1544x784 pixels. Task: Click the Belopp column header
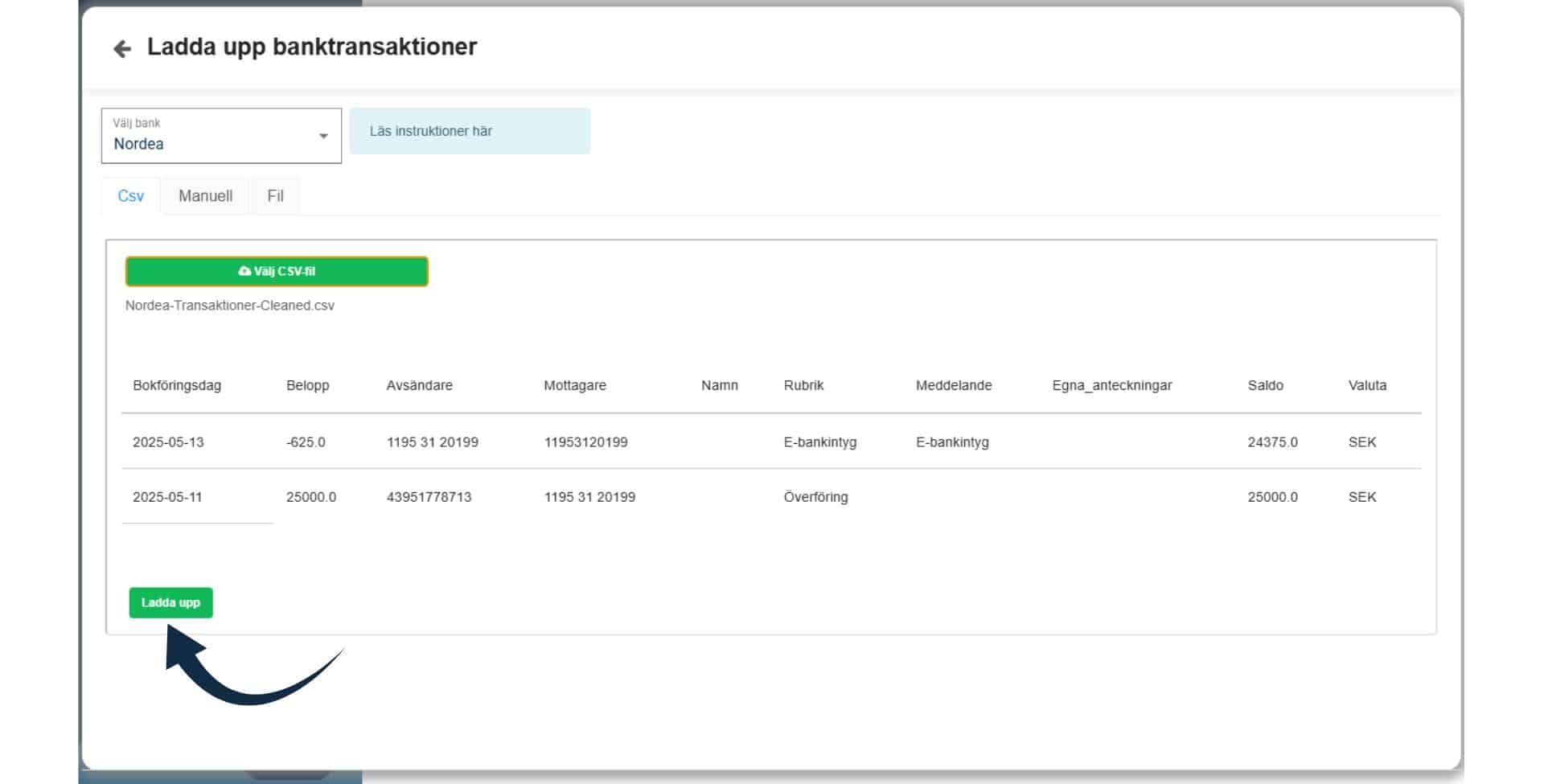pos(308,385)
